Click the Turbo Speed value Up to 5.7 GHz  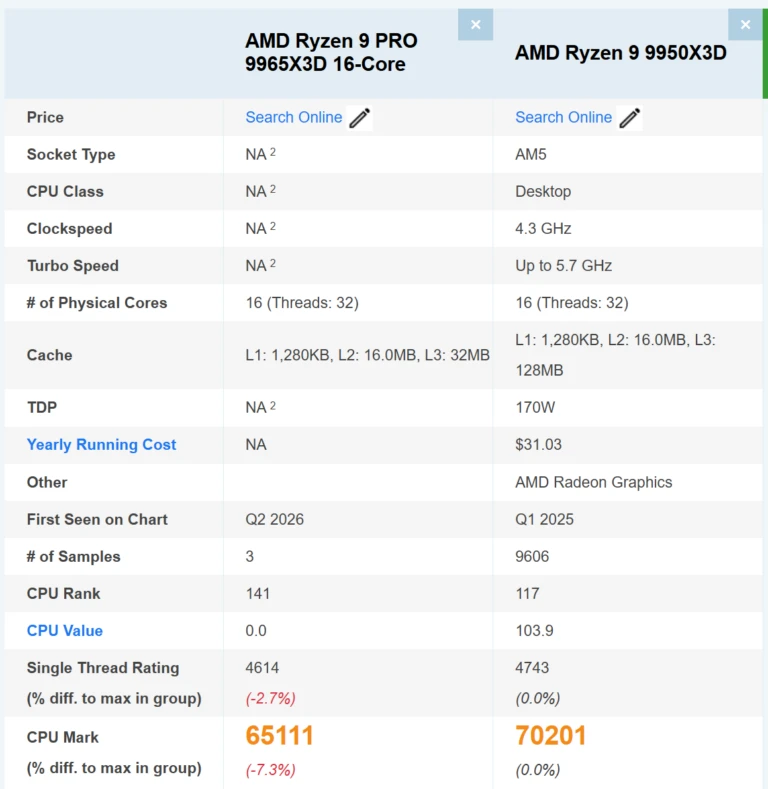click(564, 266)
